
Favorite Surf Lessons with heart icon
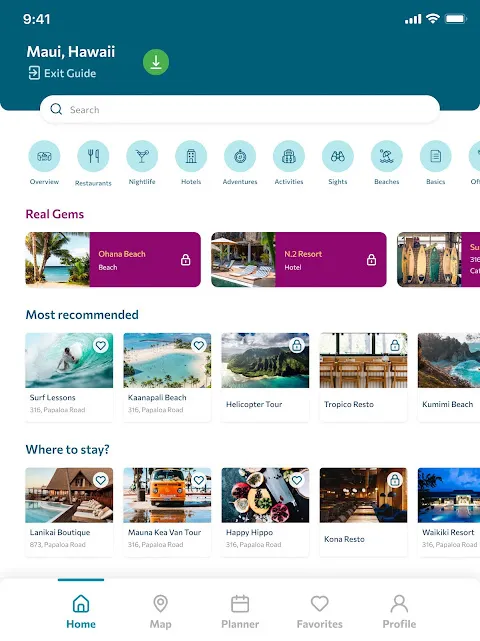[x=101, y=345]
